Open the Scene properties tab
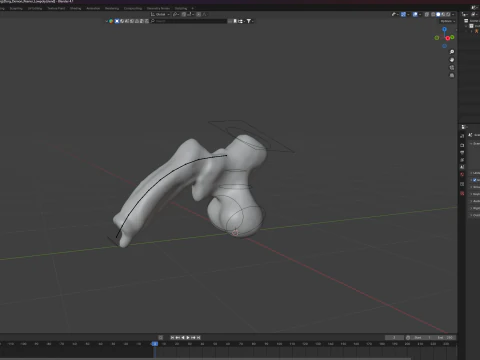Viewport: 480px width, 360px height. tap(462, 167)
